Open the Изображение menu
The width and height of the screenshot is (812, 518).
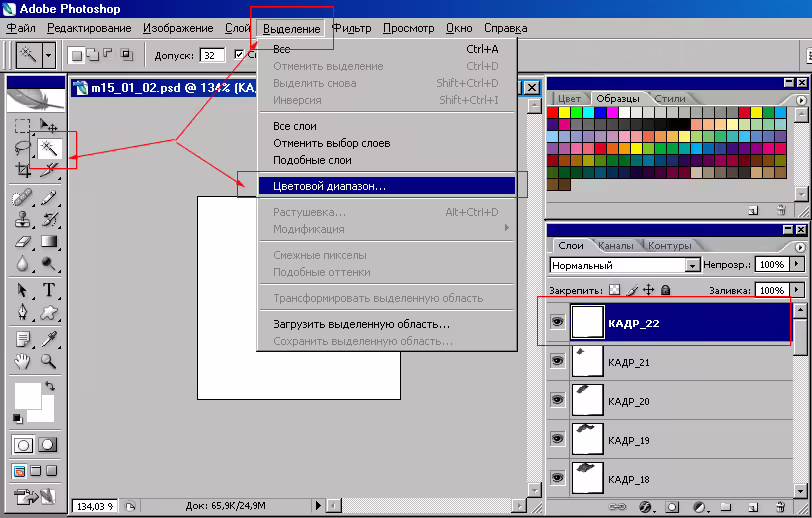click(178, 28)
